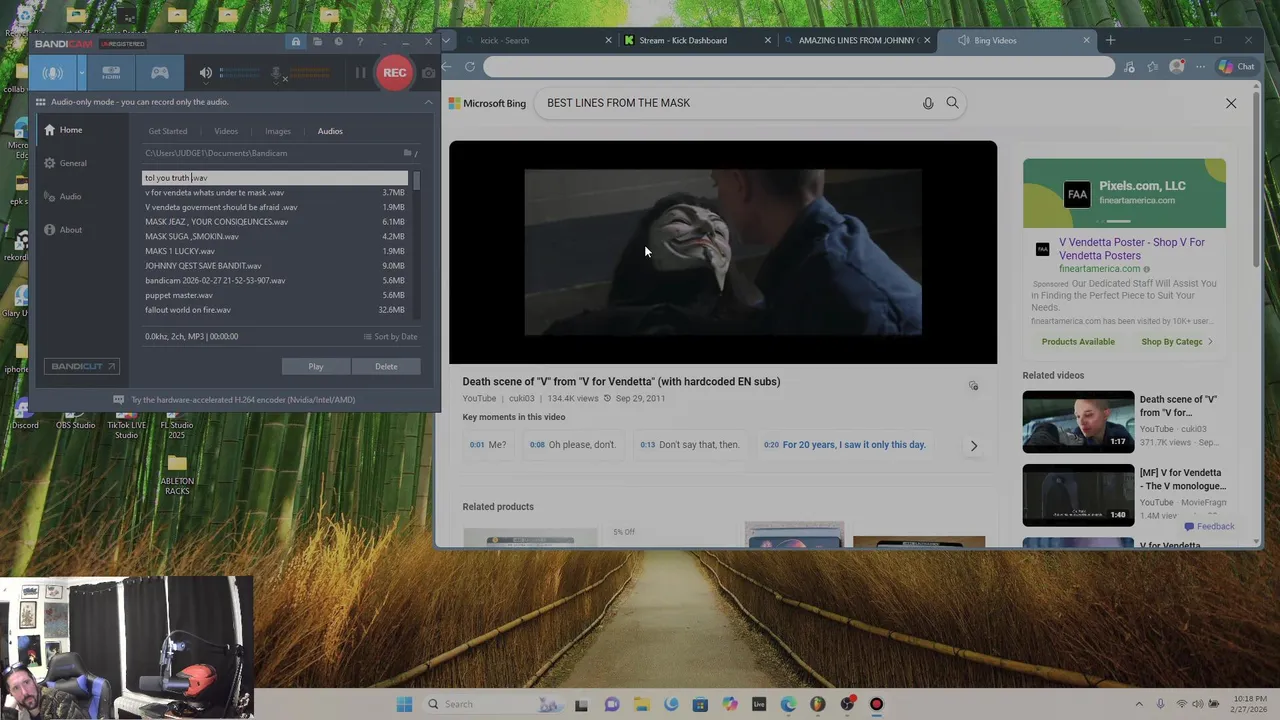Screen dimensions: 1280x720
Task: Click Bandicam icon on taskbar
Action: point(876,704)
